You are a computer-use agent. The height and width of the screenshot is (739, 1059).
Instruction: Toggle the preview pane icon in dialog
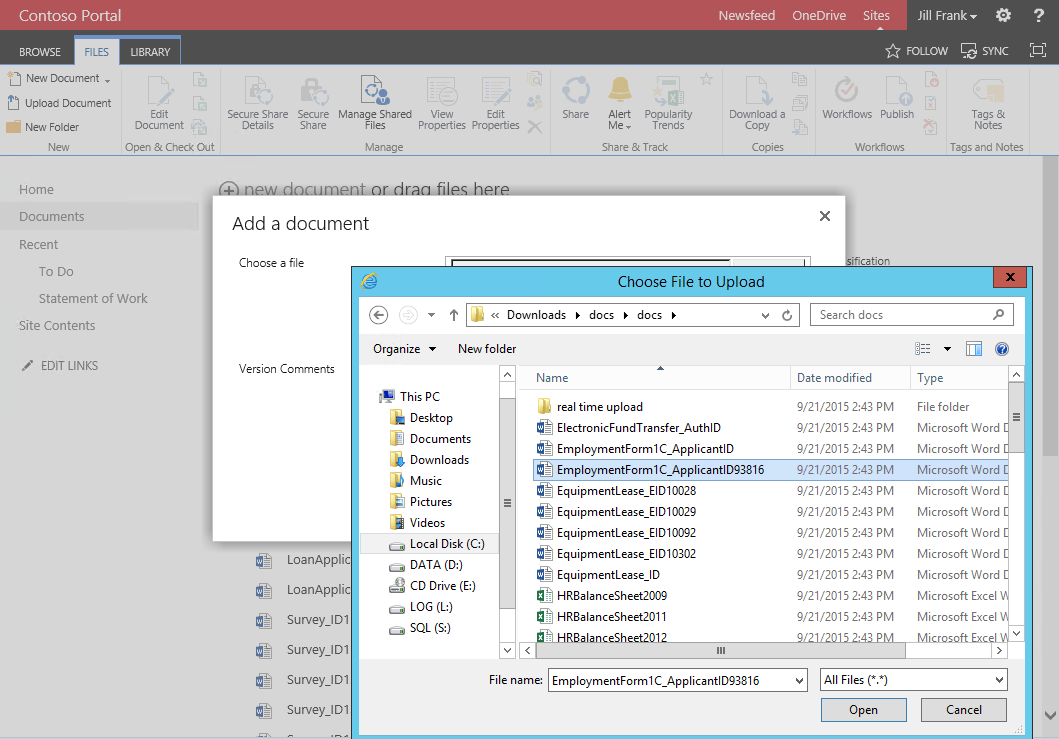[973, 349]
